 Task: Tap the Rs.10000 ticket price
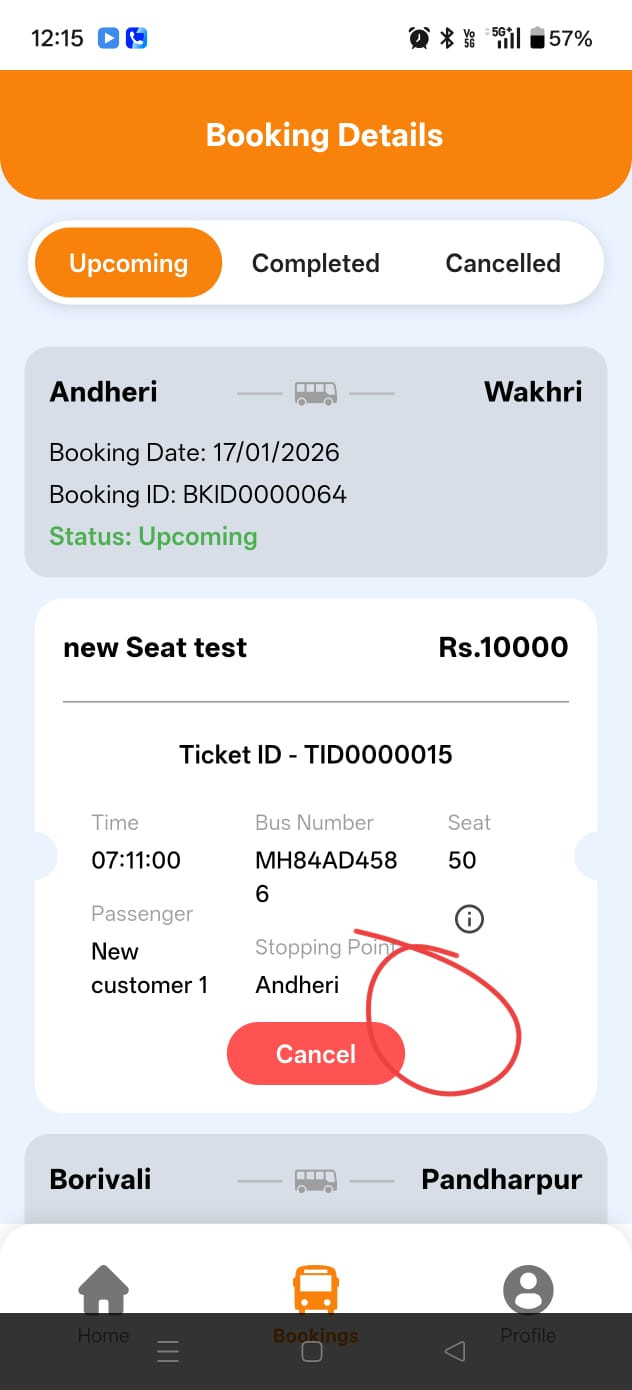coord(503,647)
